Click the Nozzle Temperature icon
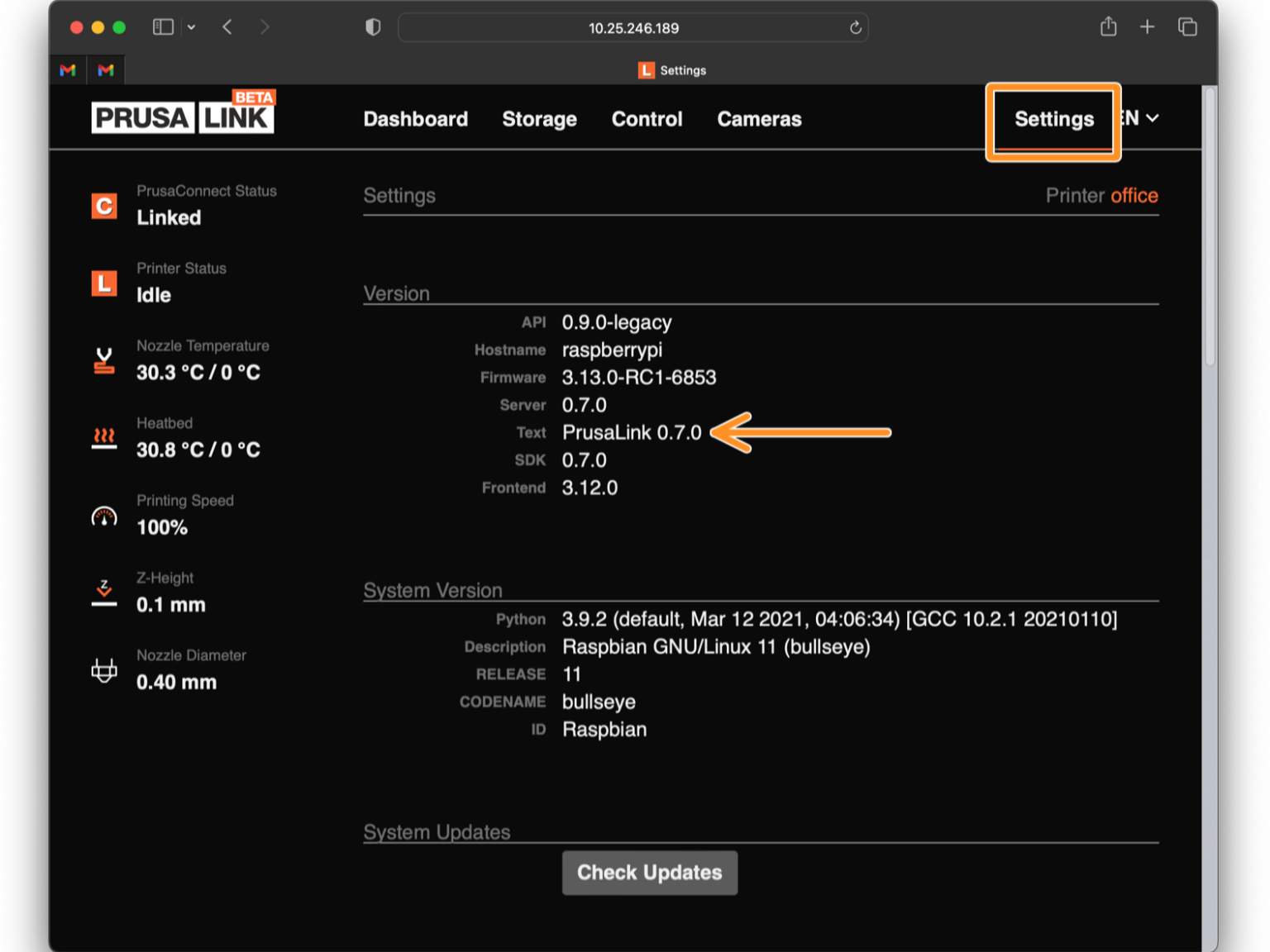The image size is (1270, 952). tap(104, 360)
